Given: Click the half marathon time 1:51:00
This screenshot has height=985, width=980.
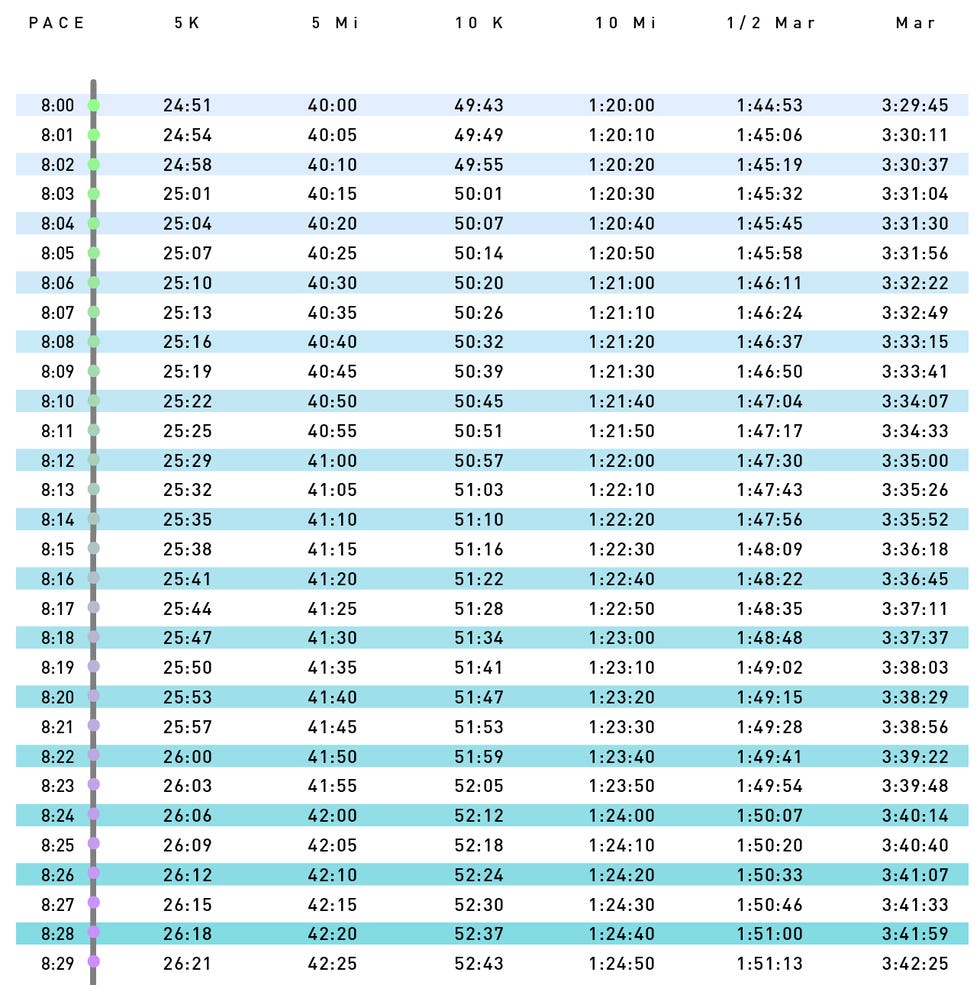Looking at the screenshot, I should tap(770, 933).
